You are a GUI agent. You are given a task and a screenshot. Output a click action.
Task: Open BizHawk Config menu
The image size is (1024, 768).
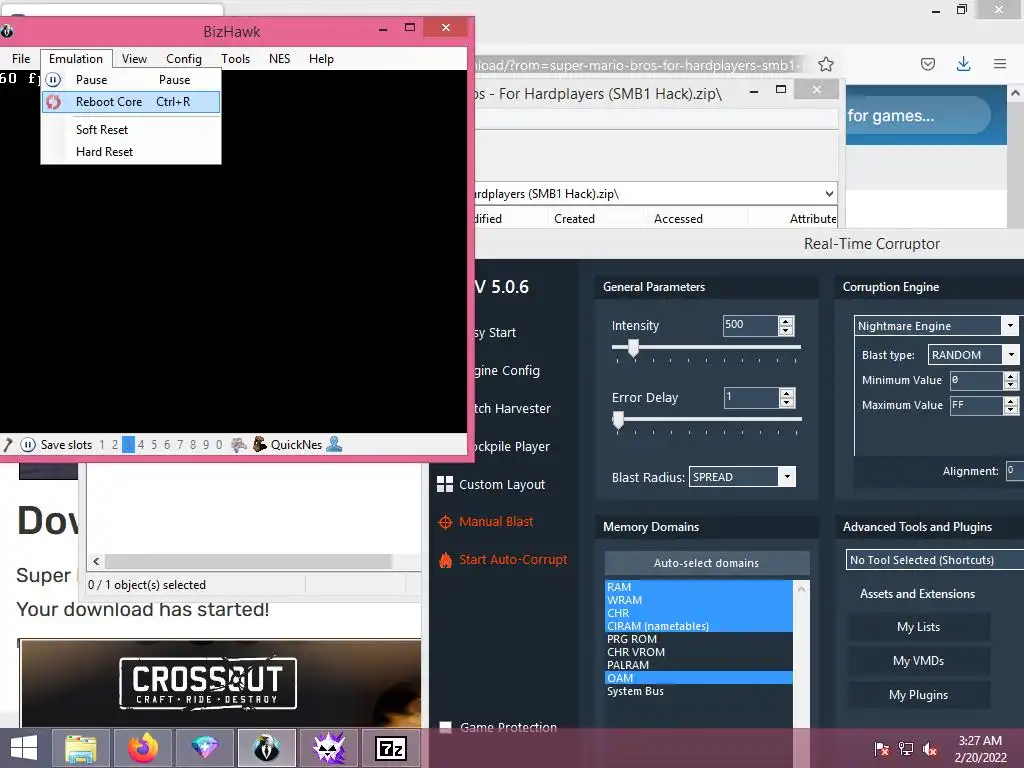(184, 59)
